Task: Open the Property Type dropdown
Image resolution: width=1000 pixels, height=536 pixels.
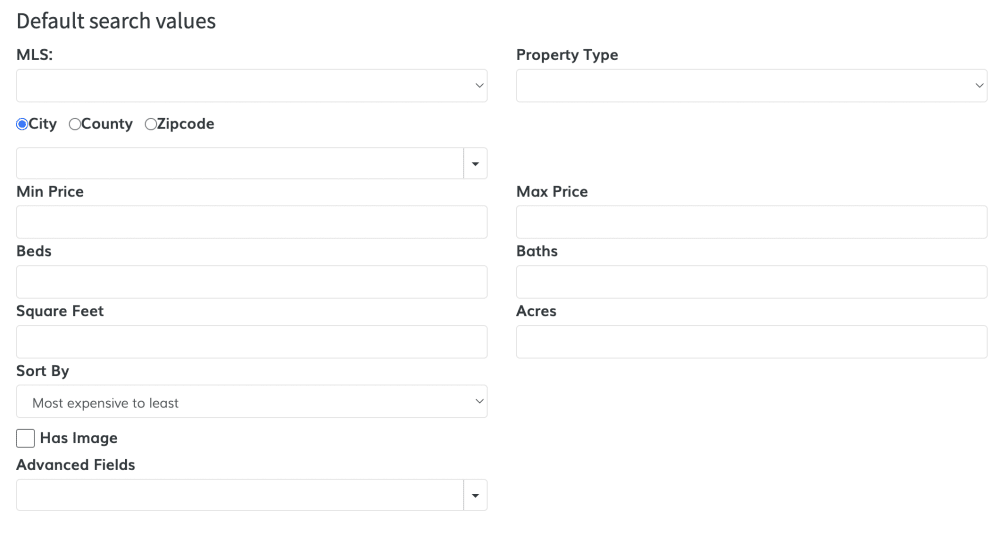Action: (751, 86)
